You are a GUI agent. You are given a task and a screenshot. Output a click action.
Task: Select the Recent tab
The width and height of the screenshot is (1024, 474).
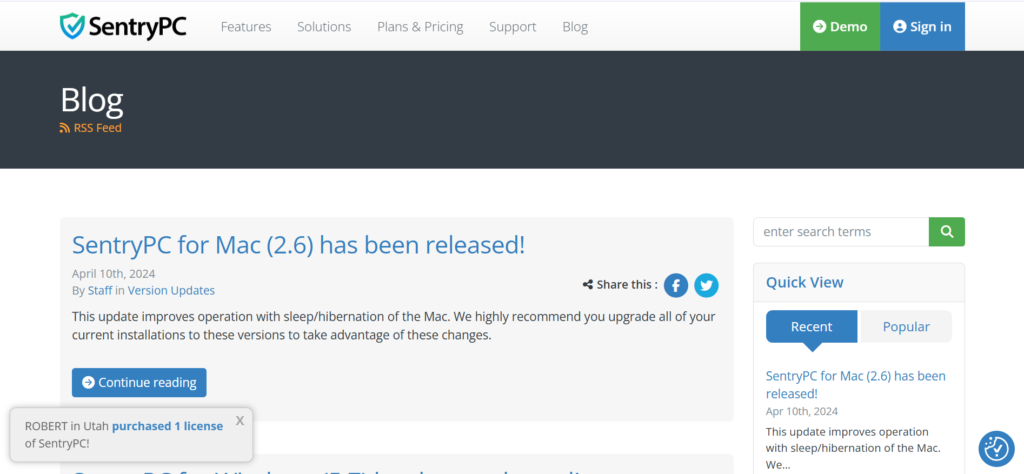pos(812,326)
